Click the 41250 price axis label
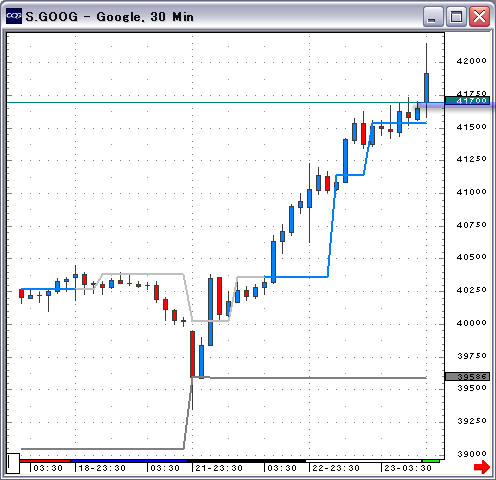The image size is (496, 480). tap(471, 159)
